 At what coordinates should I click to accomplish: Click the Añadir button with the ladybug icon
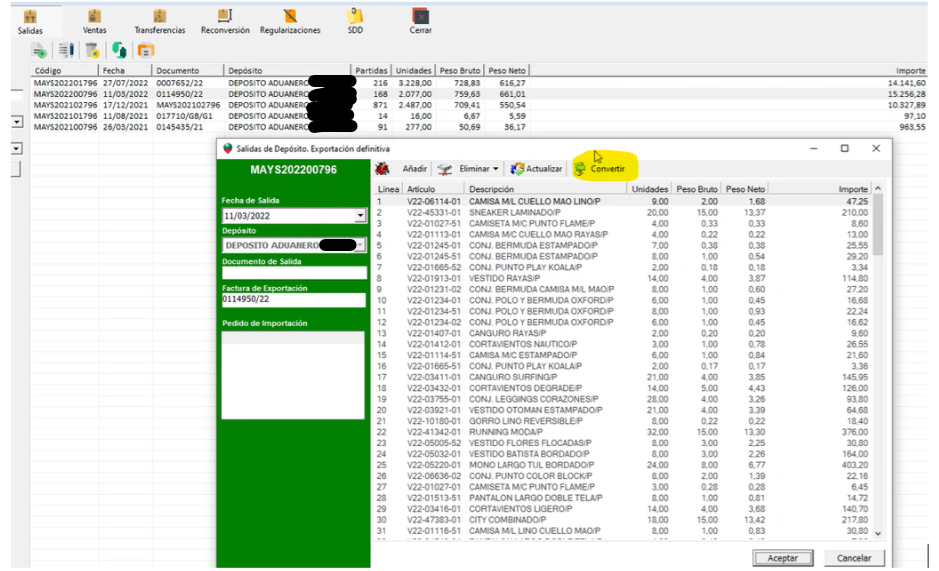pos(405,169)
